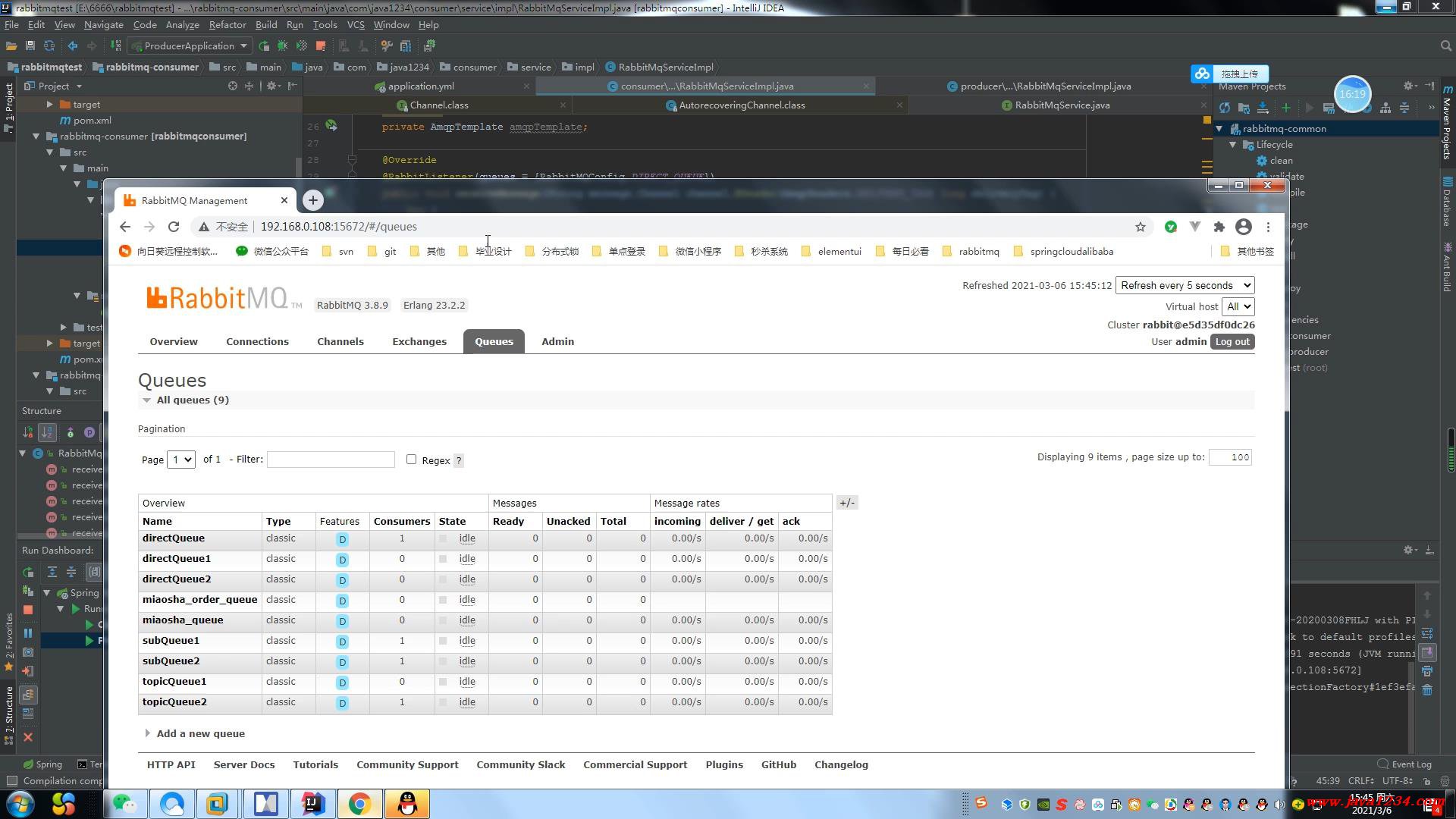Toggle sort alphabetically in Structure panel
The width and height of the screenshot is (1456, 819).
47,432
